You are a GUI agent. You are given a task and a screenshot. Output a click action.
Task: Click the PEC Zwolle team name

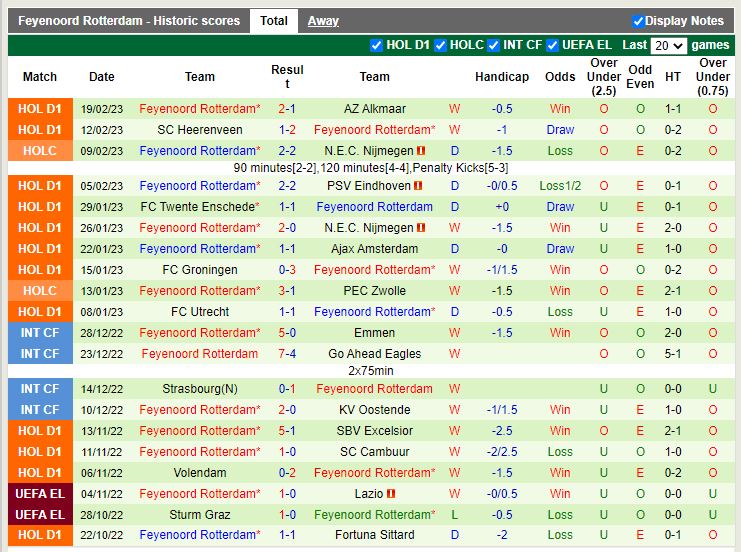375,291
